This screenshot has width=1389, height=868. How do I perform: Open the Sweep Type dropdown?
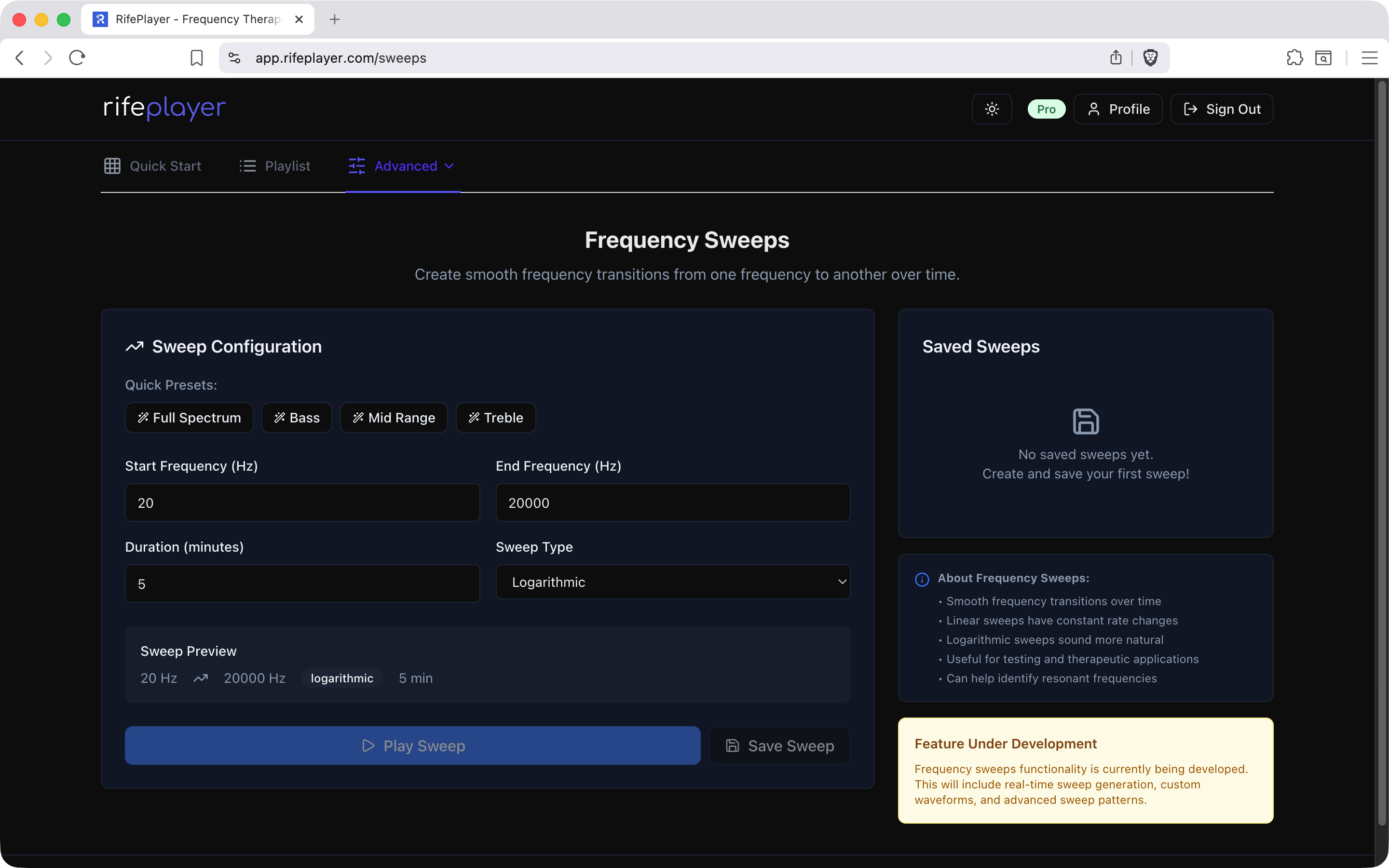pyautogui.click(x=673, y=582)
